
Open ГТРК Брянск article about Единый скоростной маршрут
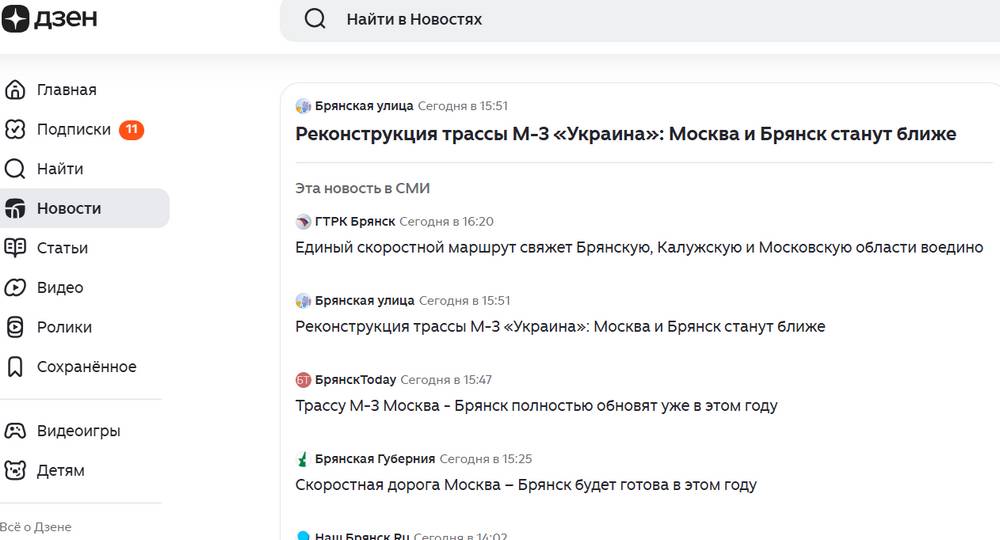coord(639,247)
